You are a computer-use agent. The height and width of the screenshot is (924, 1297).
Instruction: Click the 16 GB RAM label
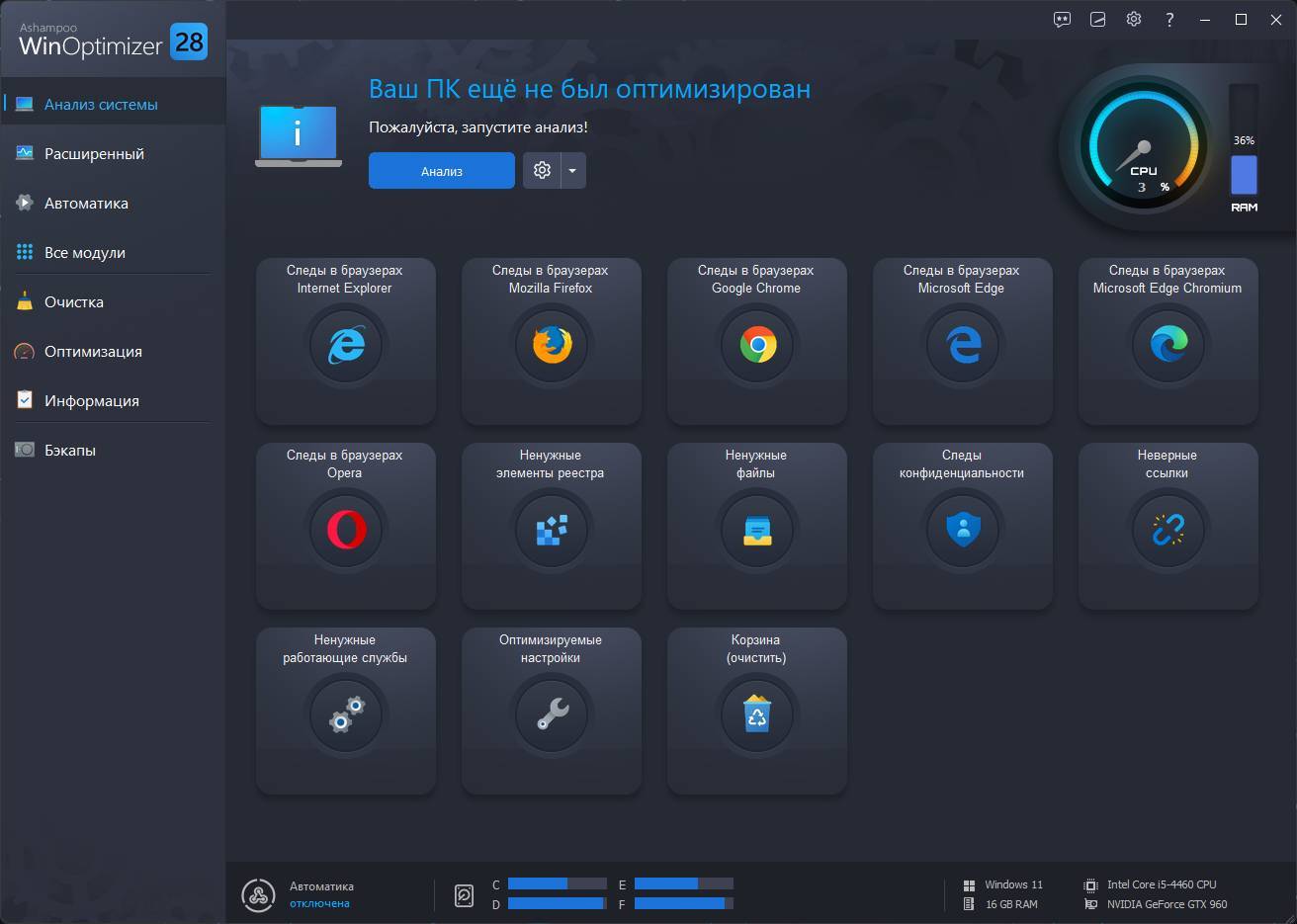[1011, 904]
